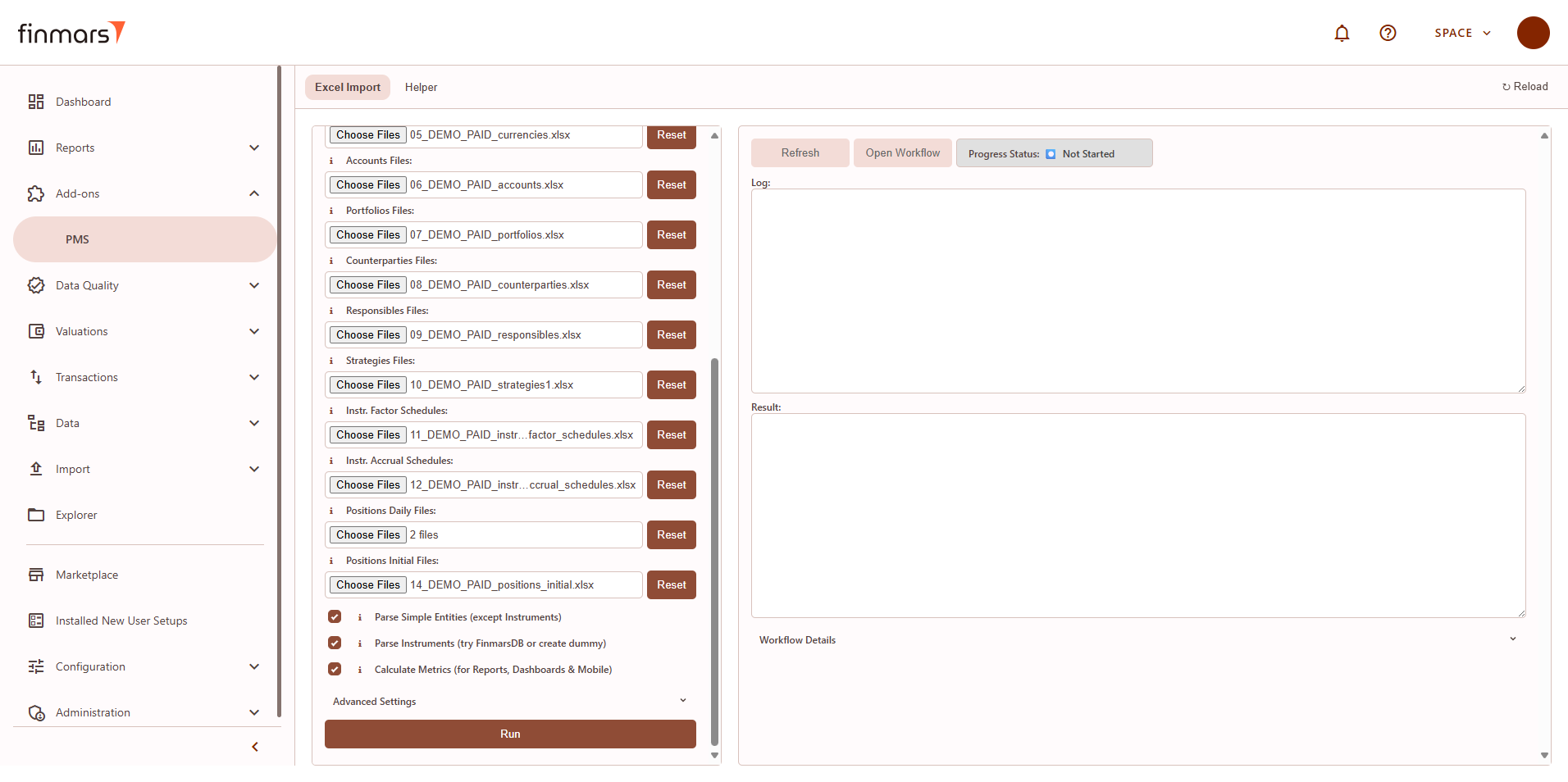Uncheck Parse Instruments checkbox
Image resolution: width=1568 pixels, height=782 pixels.
pyautogui.click(x=335, y=643)
